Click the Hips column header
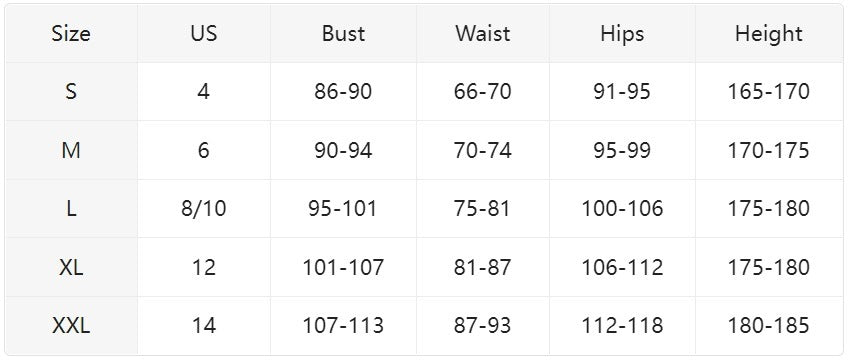Viewport: 848px width, 360px height. point(622,34)
